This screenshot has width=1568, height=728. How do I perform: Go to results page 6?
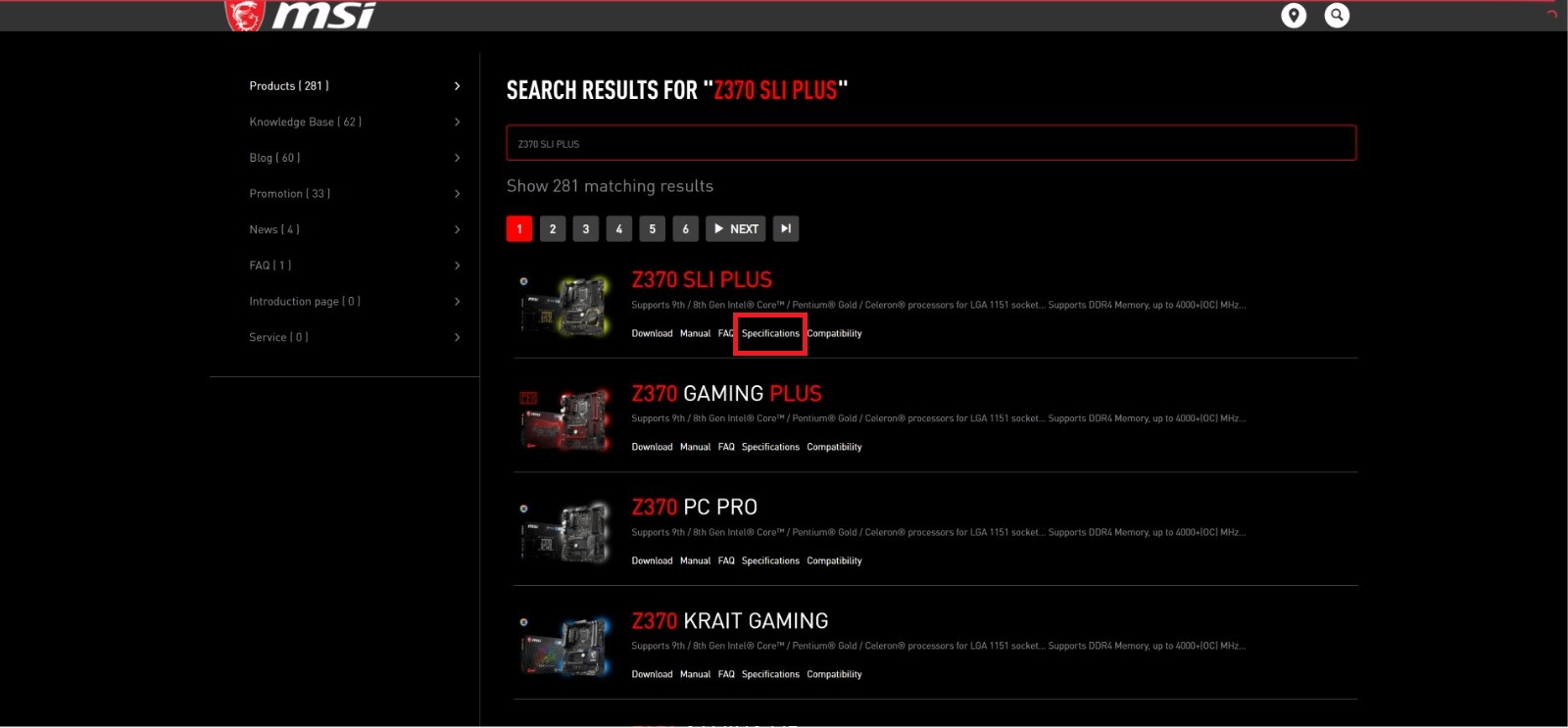tap(686, 229)
